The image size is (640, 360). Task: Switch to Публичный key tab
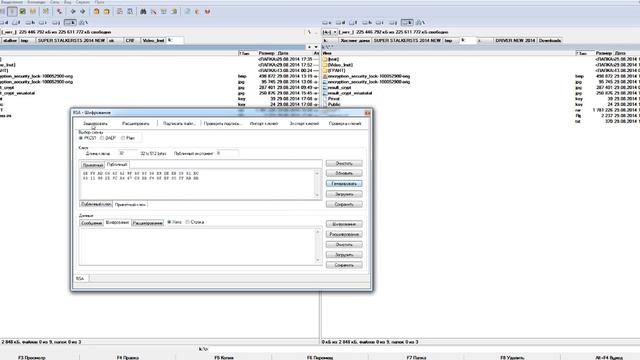click(117, 164)
